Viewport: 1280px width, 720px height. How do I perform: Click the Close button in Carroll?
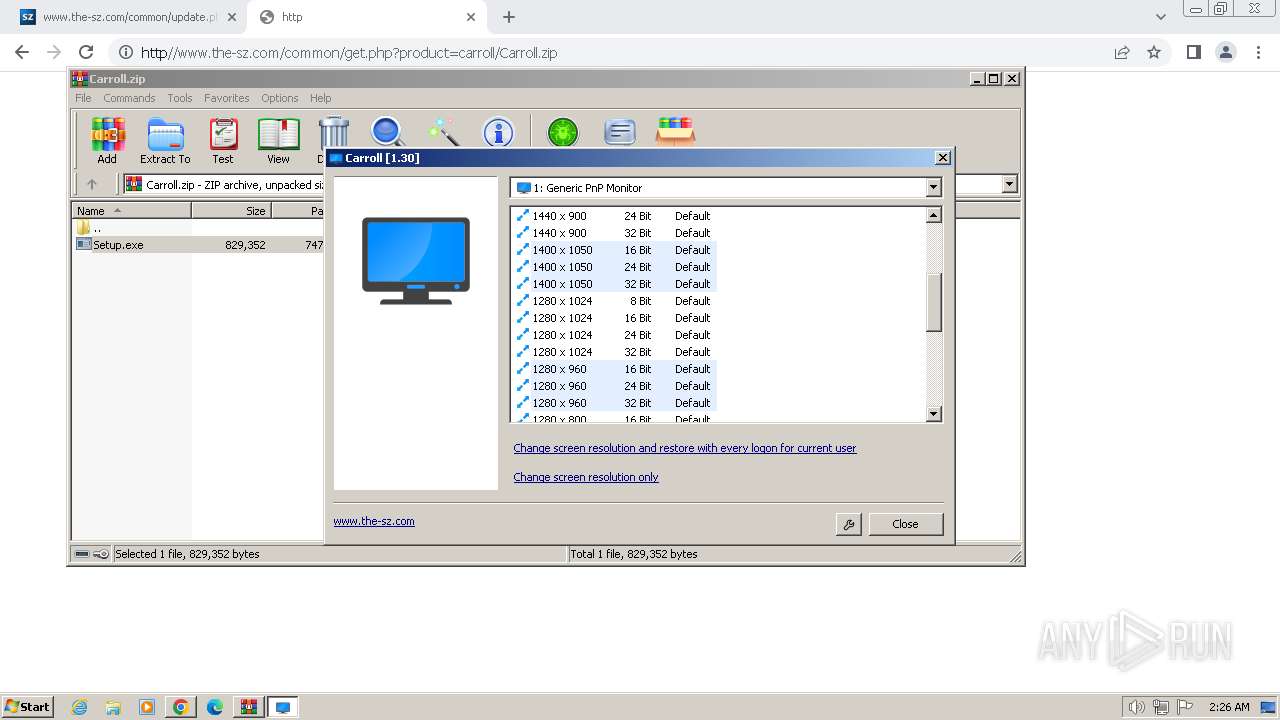pos(905,524)
